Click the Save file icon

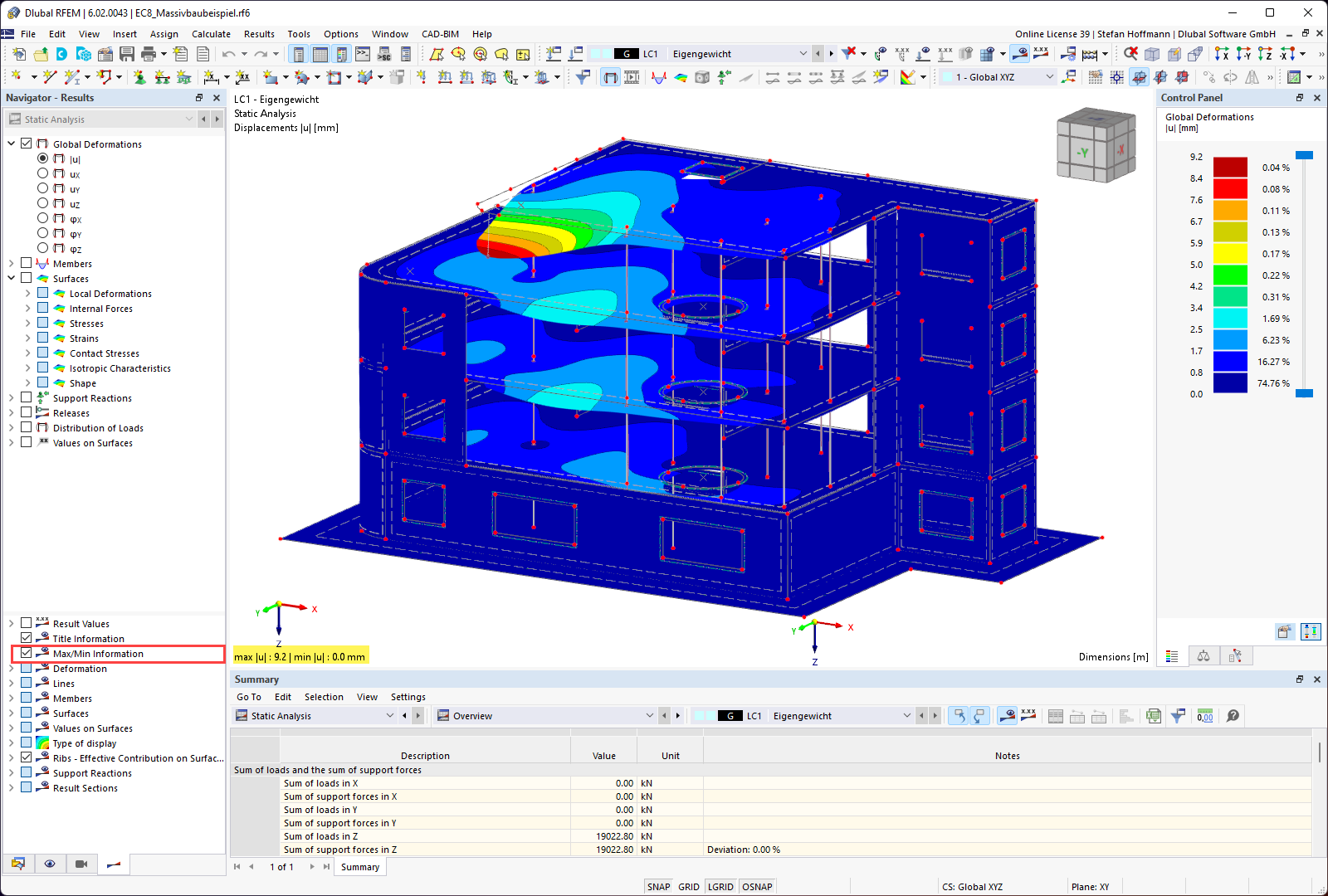point(127,54)
